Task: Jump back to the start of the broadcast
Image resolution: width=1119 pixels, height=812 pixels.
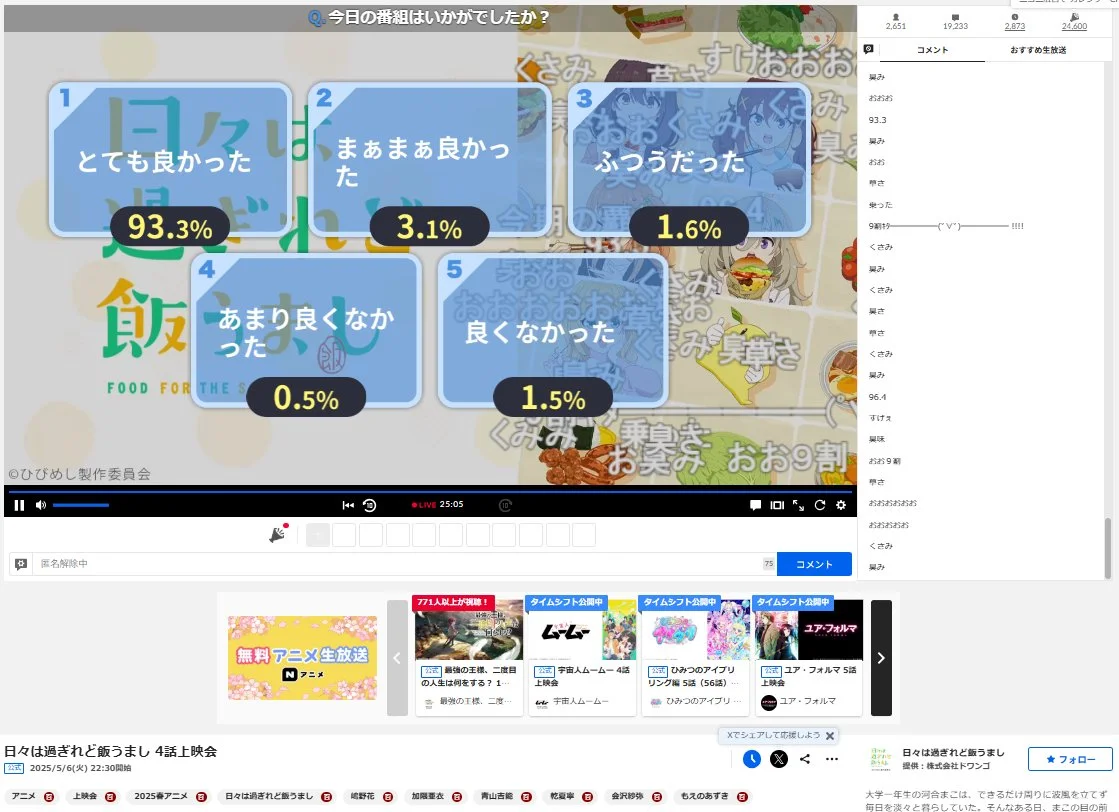Action: [x=348, y=505]
